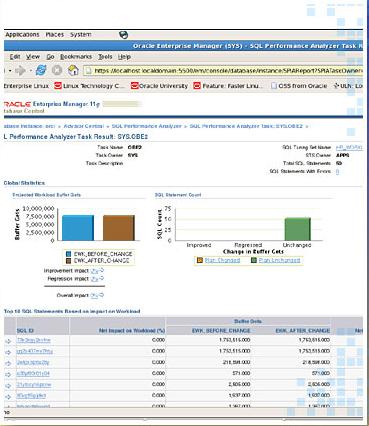
Task: Click the page icon in the address bar
Action: (x=89, y=71)
